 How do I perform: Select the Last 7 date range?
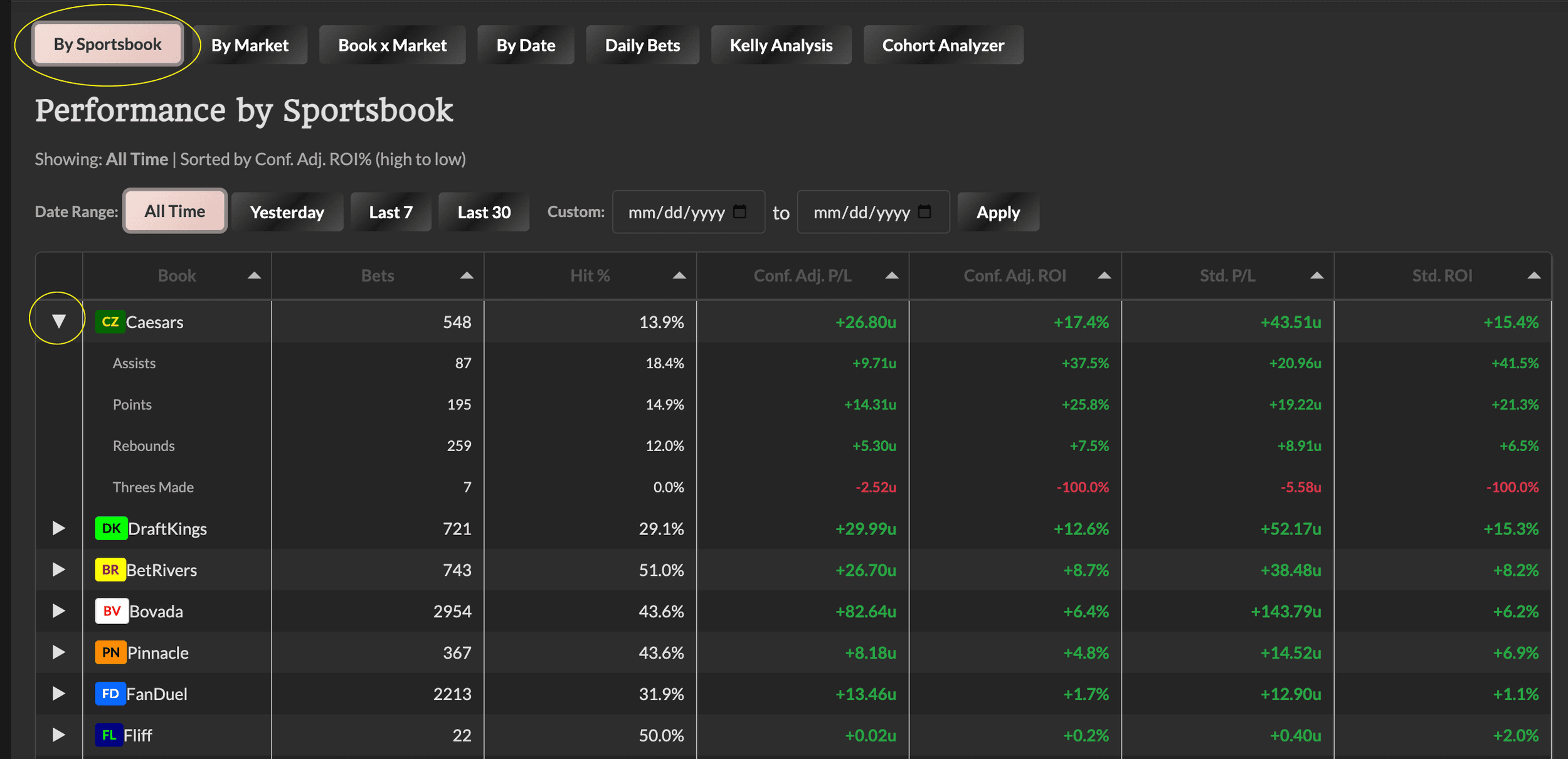pyautogui.click(x=390, y=212)
